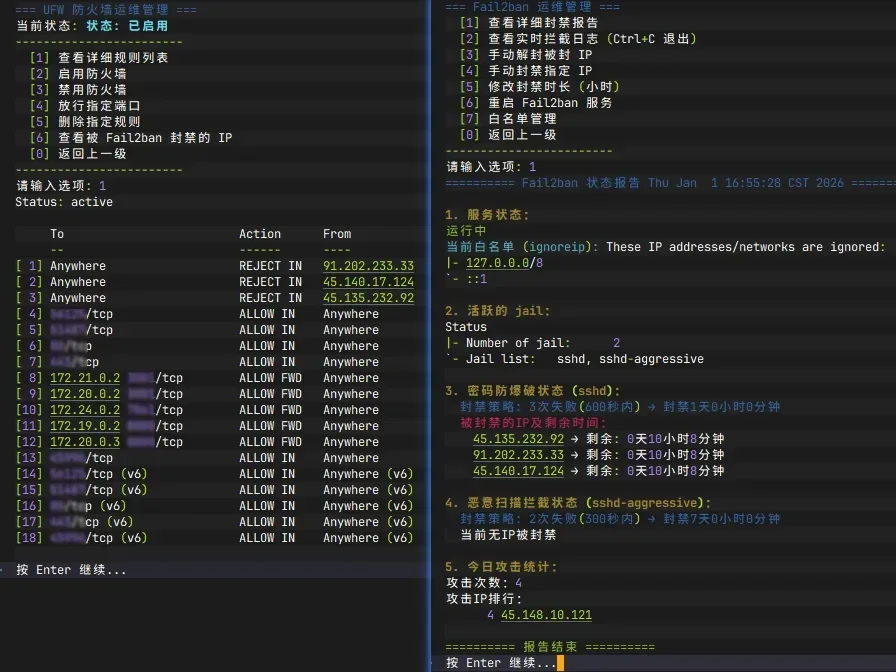Image resolution: width=896 pixels, height=672 pixels.
Task: Select UFW menu option 禁用防火墙
Action: [92, 90]
